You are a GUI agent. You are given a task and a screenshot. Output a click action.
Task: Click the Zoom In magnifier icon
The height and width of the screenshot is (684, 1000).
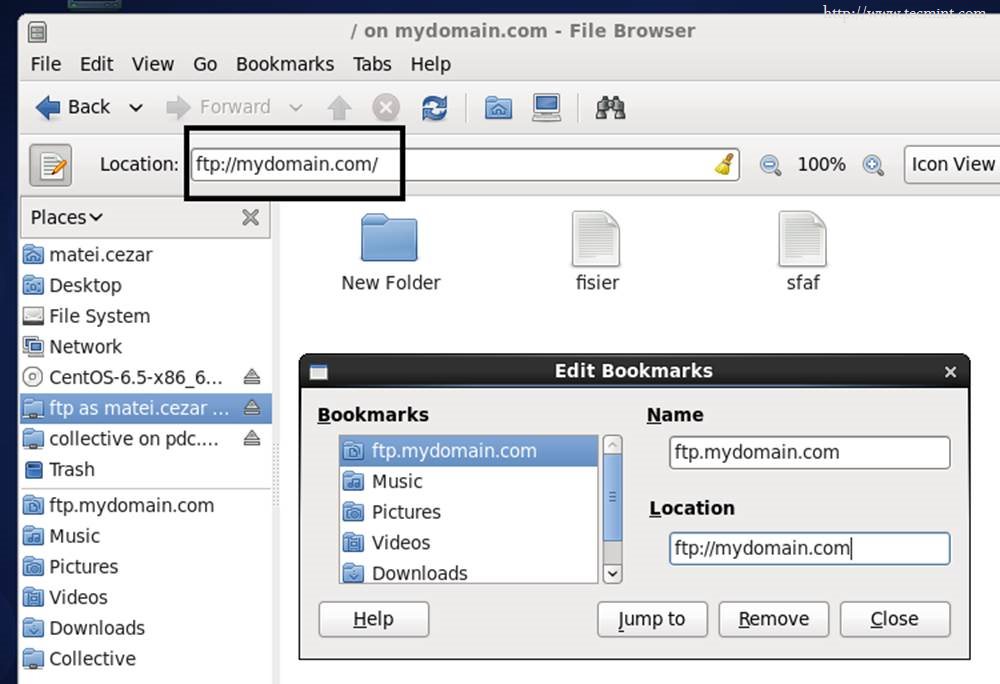pyautogui.click(x=873, y=165)
